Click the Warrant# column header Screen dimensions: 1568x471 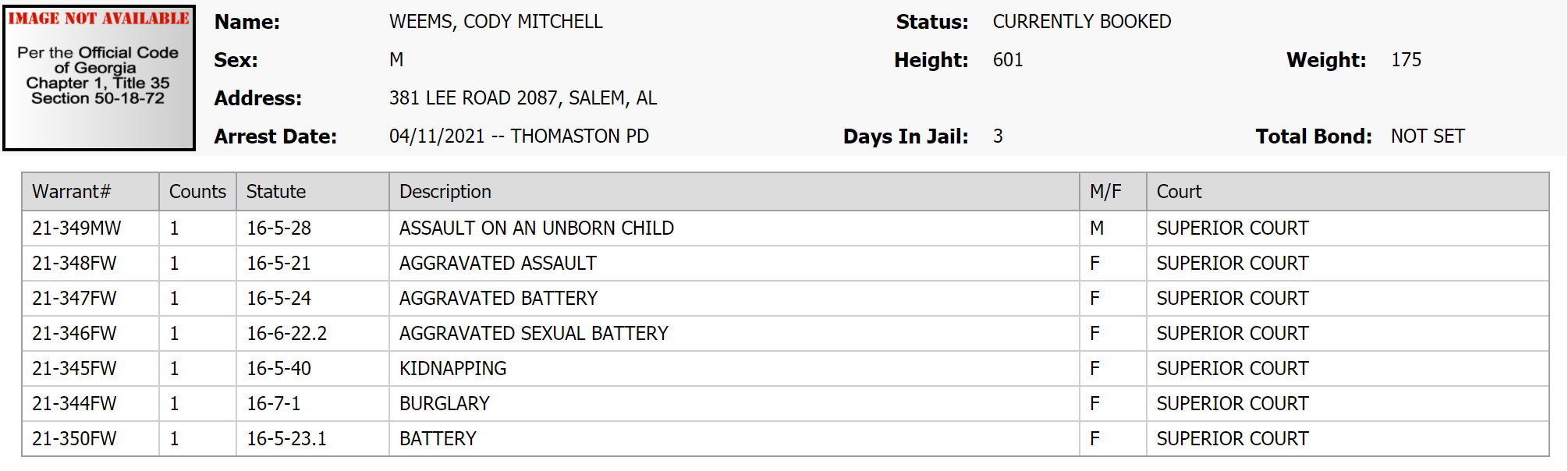tap(71, 192)
